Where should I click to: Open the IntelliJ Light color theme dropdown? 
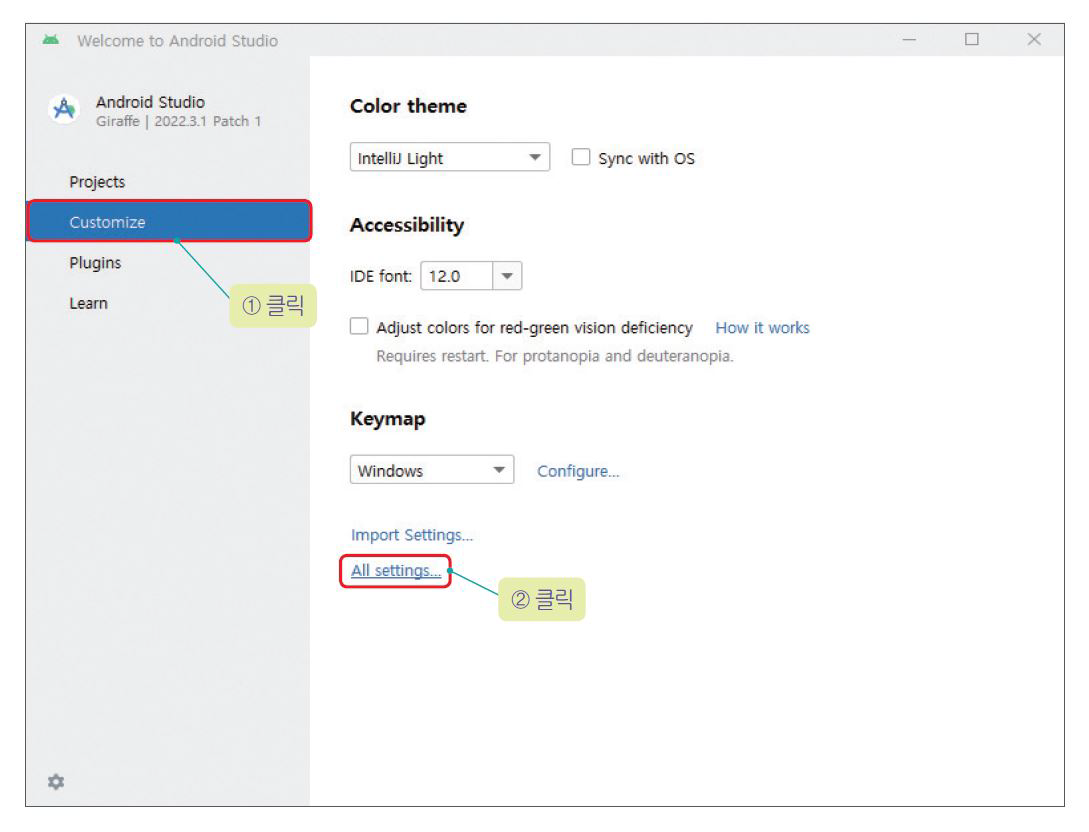point(450,158)
